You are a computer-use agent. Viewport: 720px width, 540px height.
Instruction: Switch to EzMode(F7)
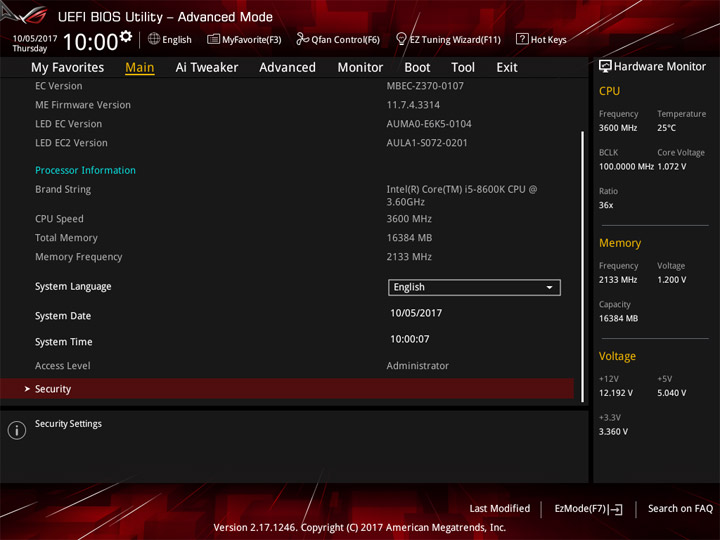pos(588,509)
